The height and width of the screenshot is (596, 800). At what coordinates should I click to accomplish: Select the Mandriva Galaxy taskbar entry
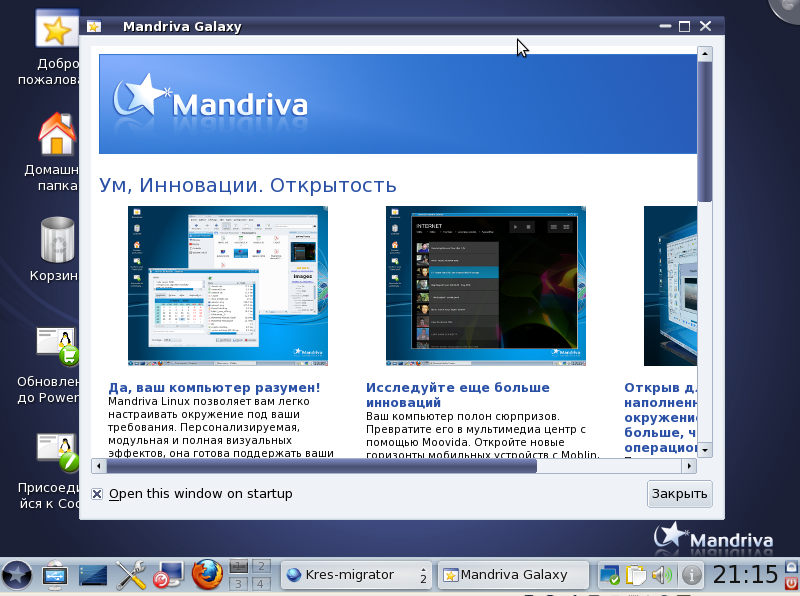tap(513, 575)
